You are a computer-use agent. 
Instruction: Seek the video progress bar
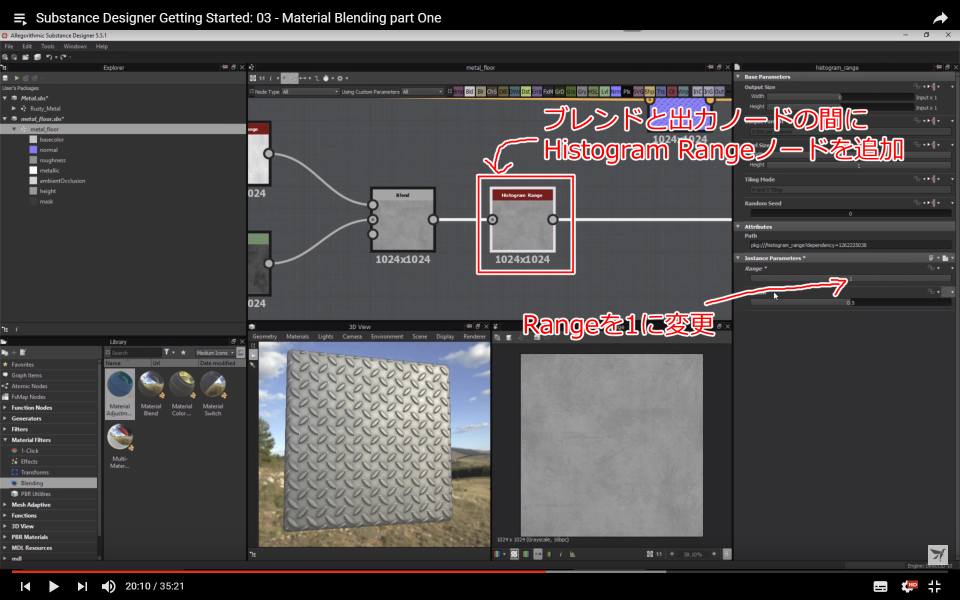(x=480, y=572)
